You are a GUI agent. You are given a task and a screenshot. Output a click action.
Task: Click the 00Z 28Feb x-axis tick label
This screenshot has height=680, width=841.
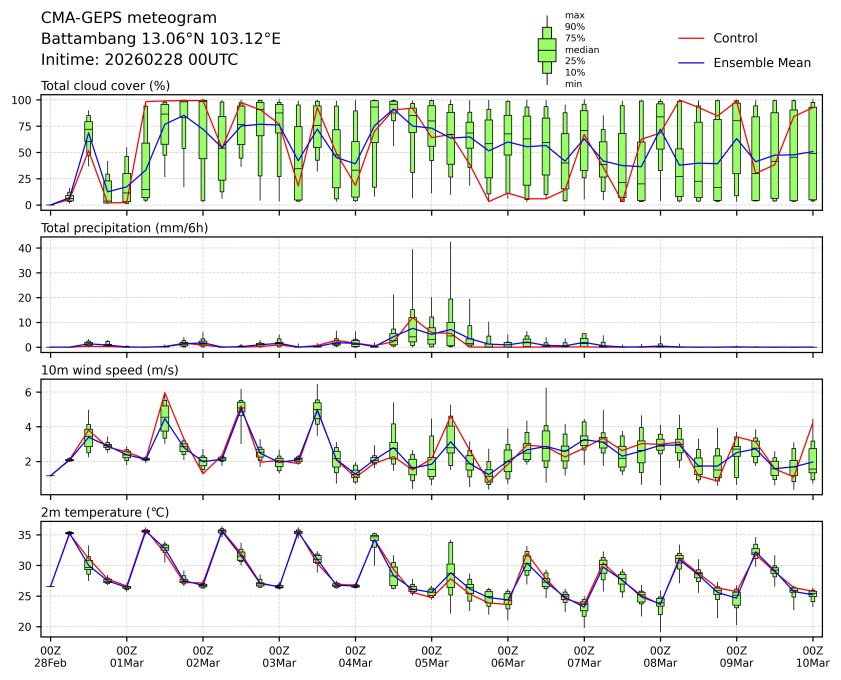tap(50, 656)
